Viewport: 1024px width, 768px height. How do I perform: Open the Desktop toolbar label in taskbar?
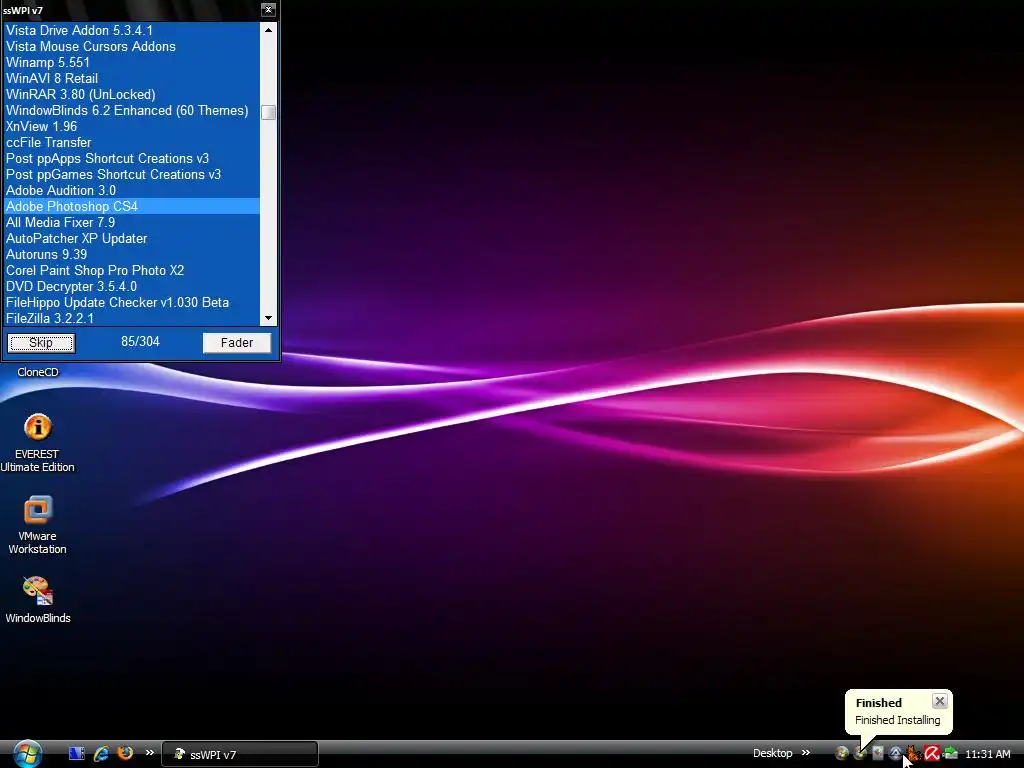772,753
